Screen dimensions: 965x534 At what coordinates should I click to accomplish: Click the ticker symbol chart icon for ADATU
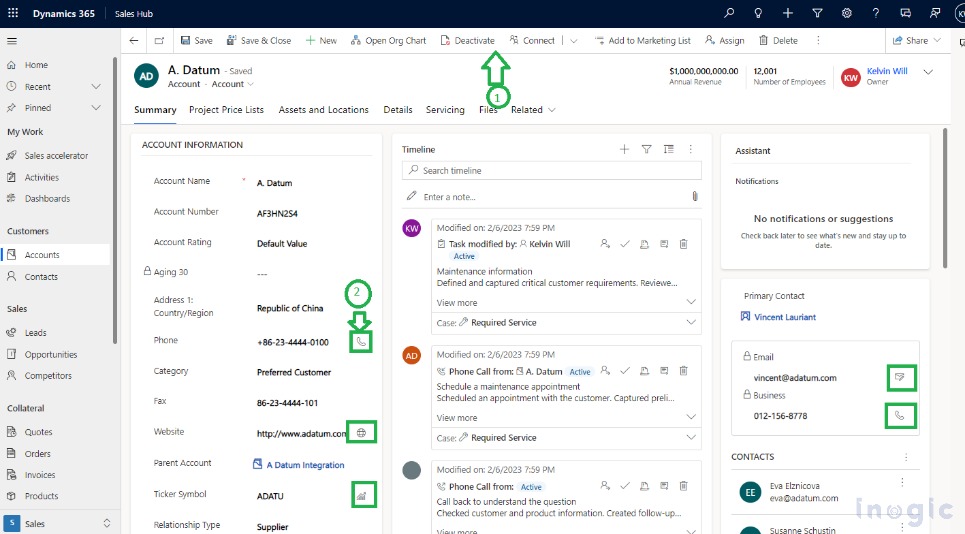tap(362, 495)
